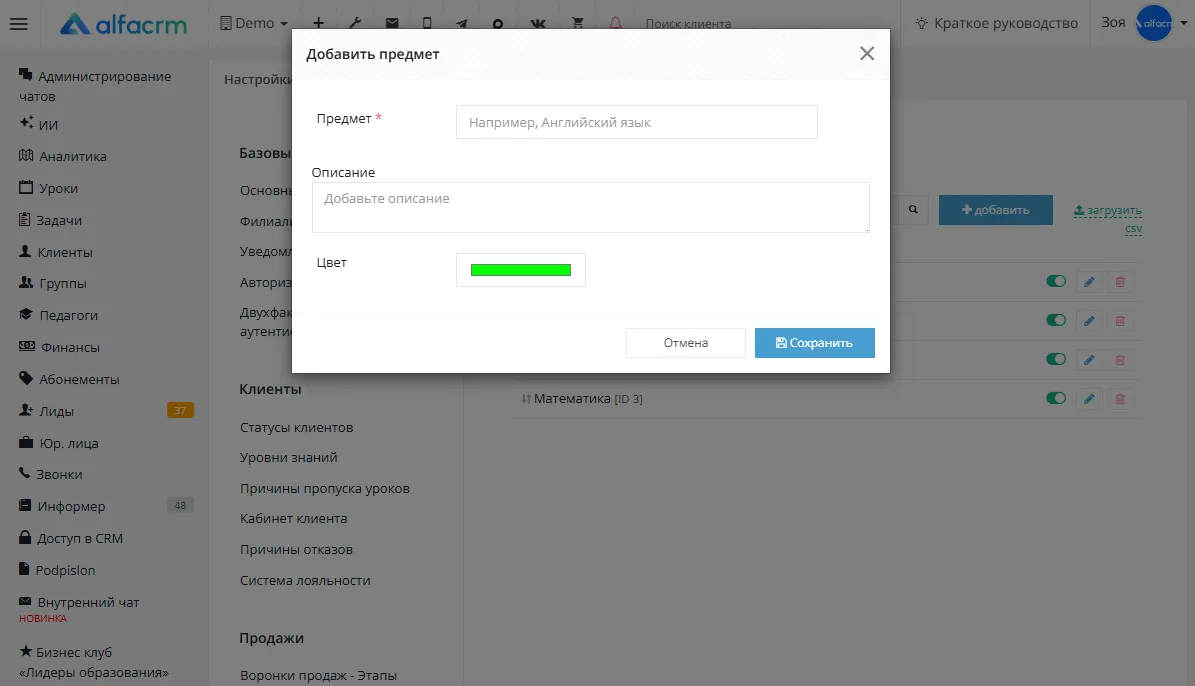1195x686 pixels.
Task: Open Звонки in the sidebar
Action: pyautogui.click(x=50, y=474)
